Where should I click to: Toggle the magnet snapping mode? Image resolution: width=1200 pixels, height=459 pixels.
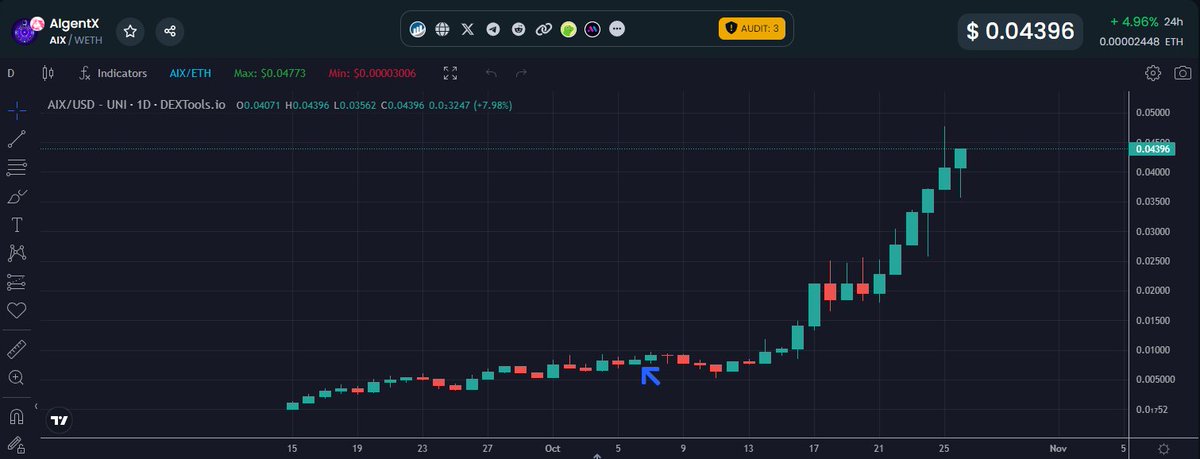pos(16,416)
